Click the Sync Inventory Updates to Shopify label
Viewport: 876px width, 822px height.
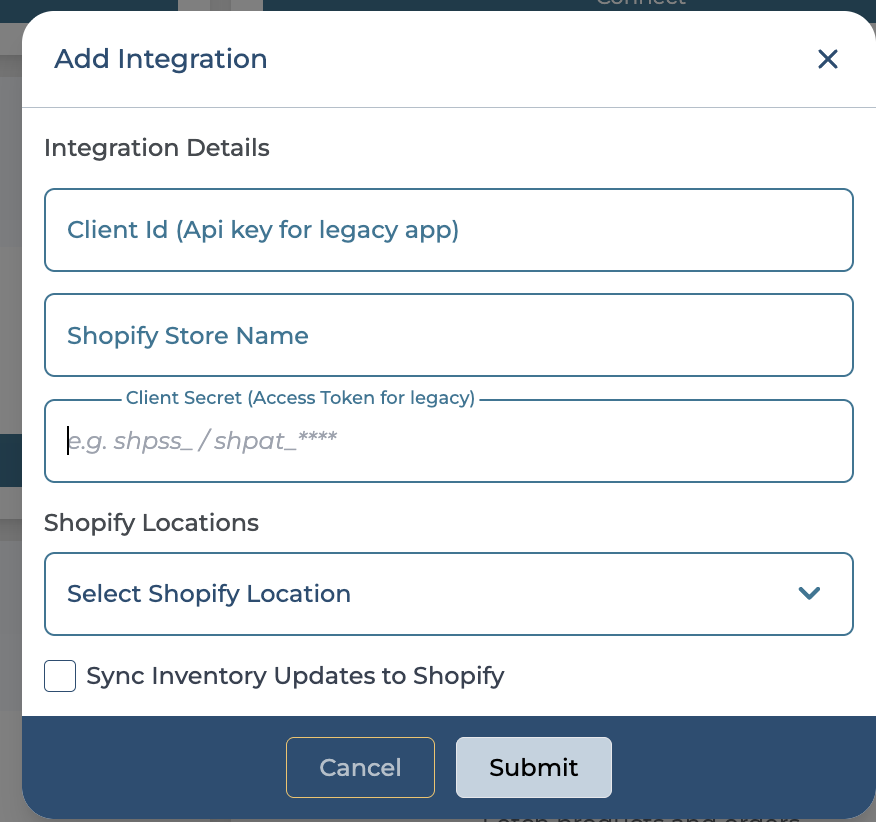[295, 677]
